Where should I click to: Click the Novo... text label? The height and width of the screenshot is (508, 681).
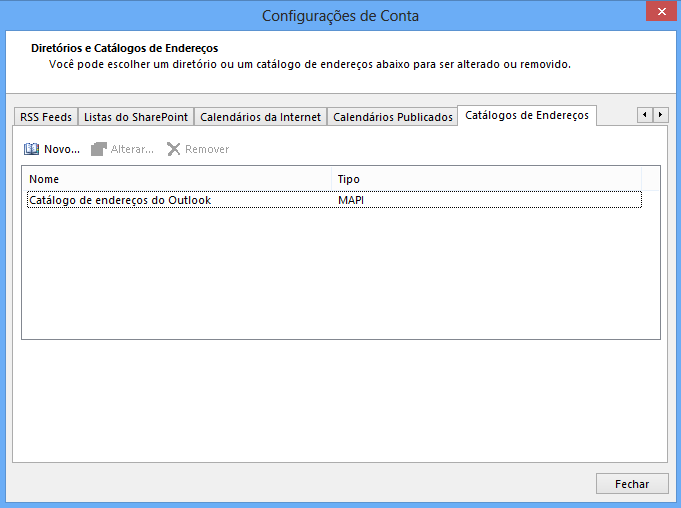[x=62, y=149]
